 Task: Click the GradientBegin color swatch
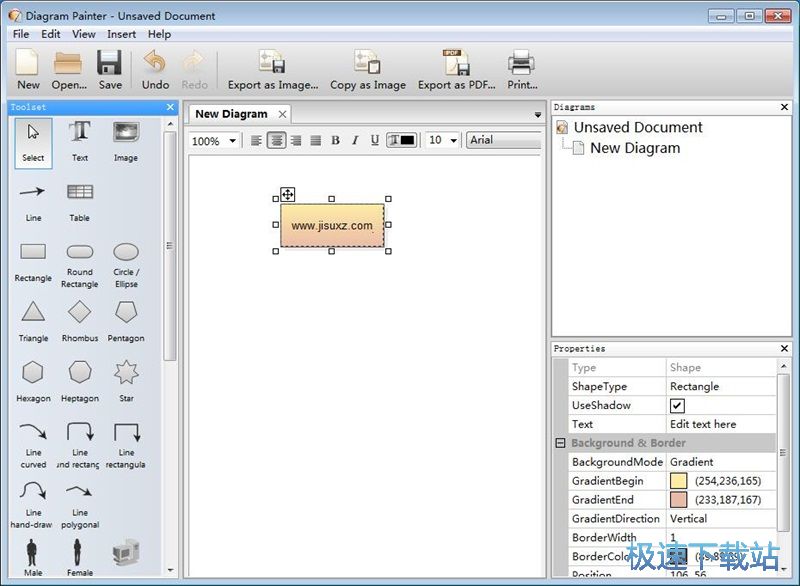click(x=678, y=481)
